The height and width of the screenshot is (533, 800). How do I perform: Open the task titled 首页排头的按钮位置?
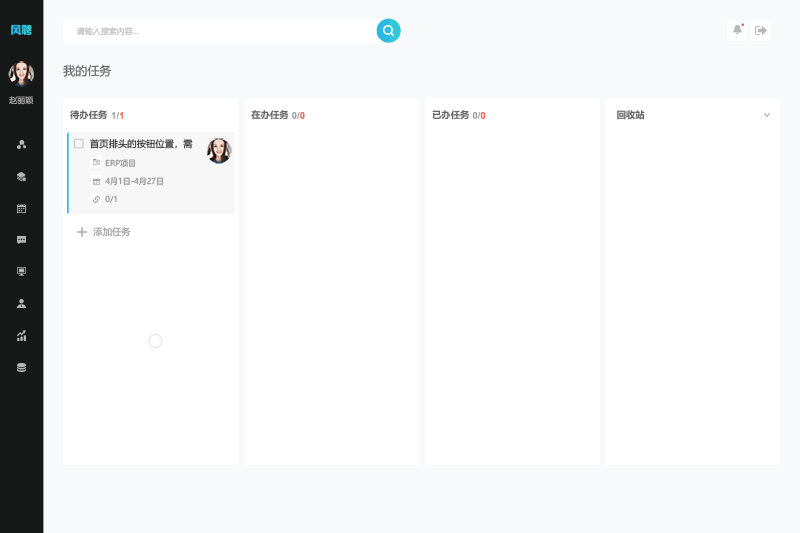141,144
